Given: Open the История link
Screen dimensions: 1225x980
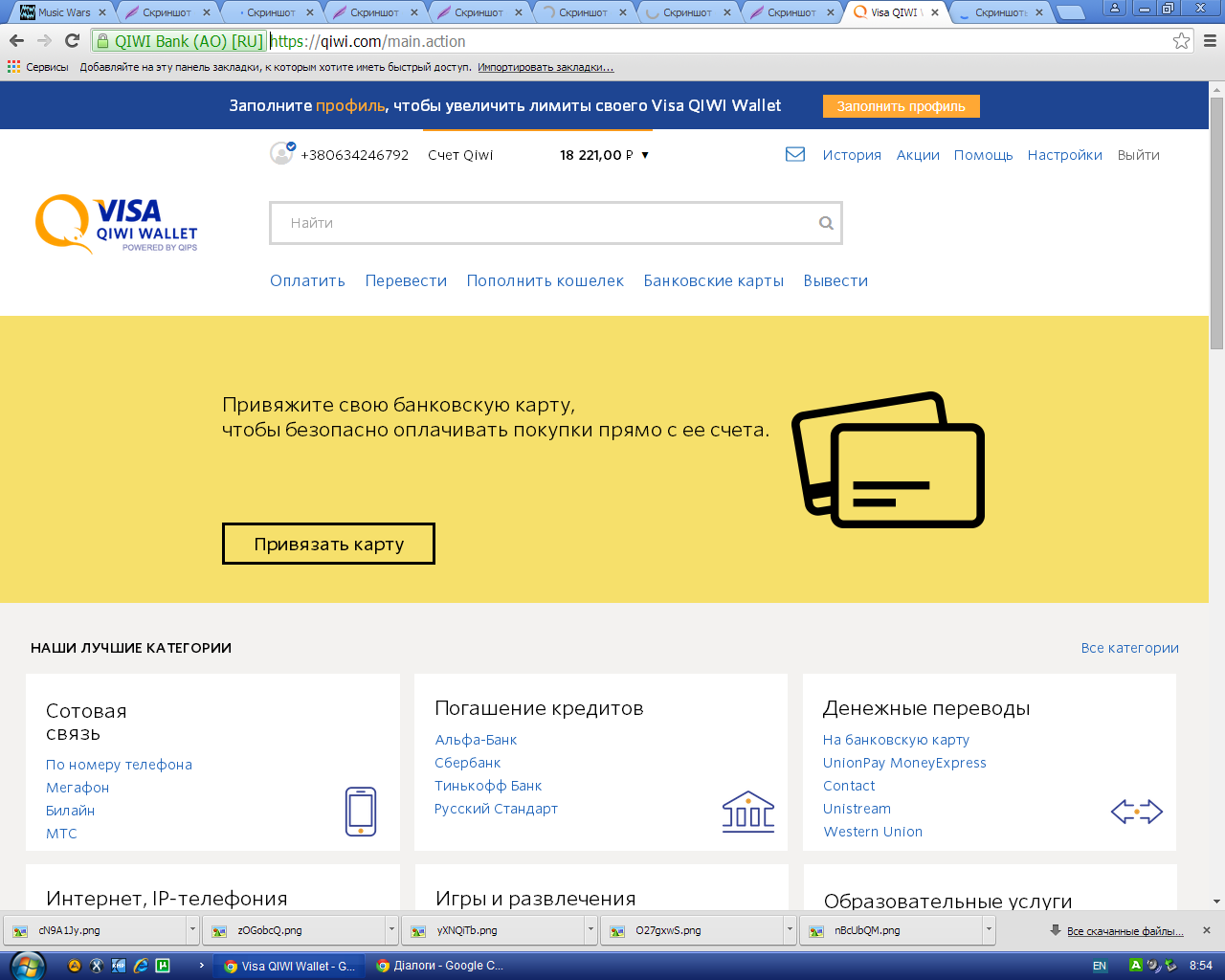Looking at the screenshot, I should click(x=852, y=155).
